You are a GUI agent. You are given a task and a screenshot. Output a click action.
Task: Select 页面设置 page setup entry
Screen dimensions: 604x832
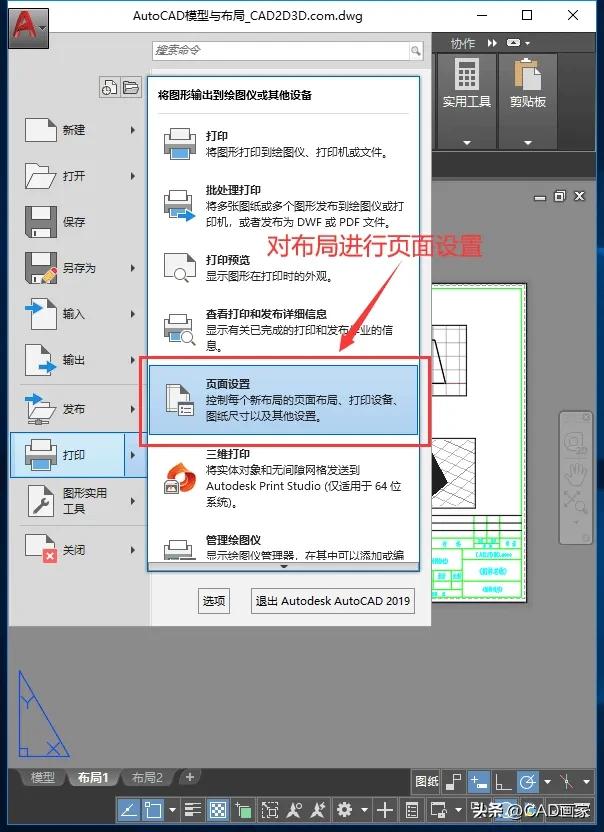283,400
